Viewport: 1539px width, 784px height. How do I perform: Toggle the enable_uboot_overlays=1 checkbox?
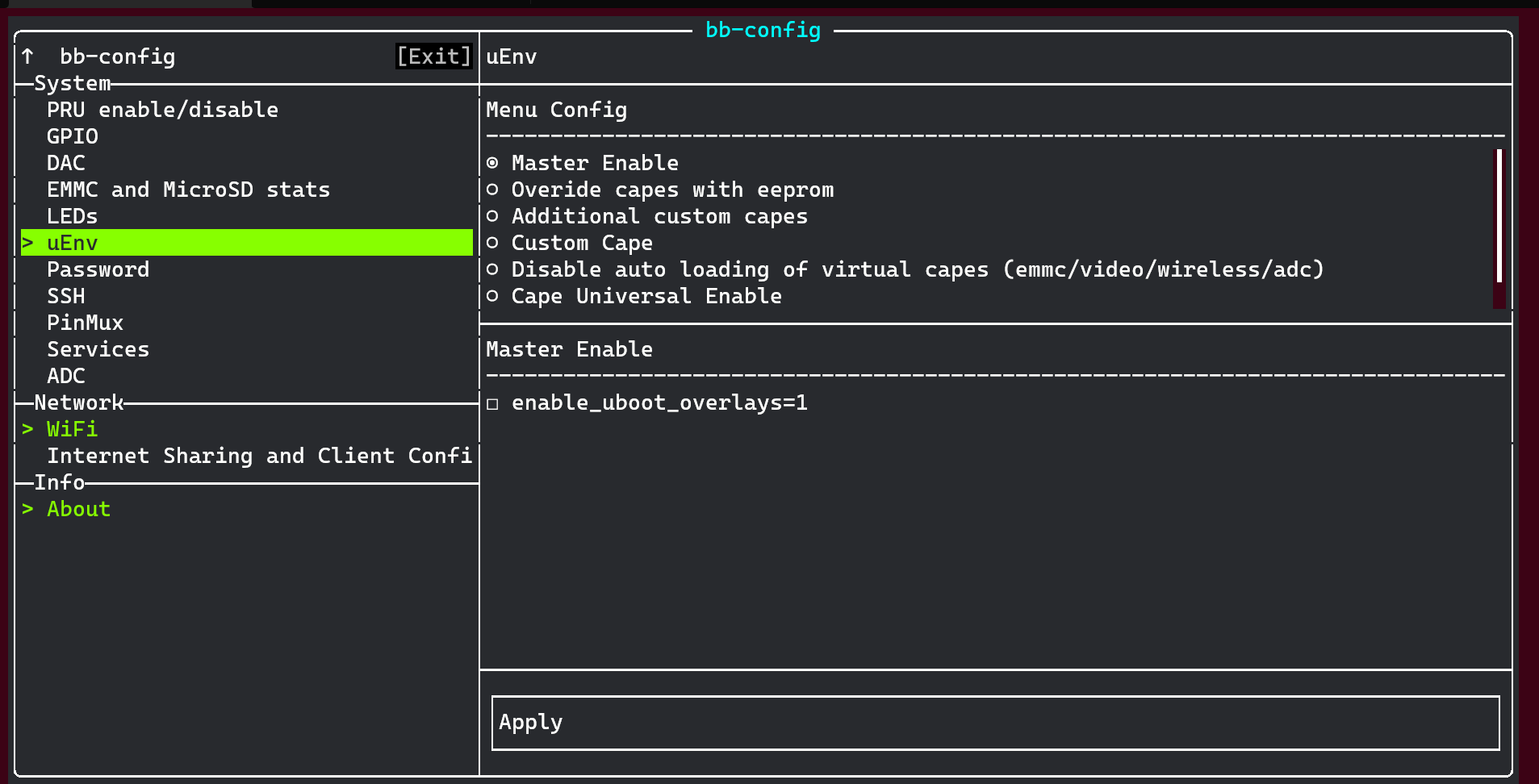pyautogui.click(x=492, y=403)
